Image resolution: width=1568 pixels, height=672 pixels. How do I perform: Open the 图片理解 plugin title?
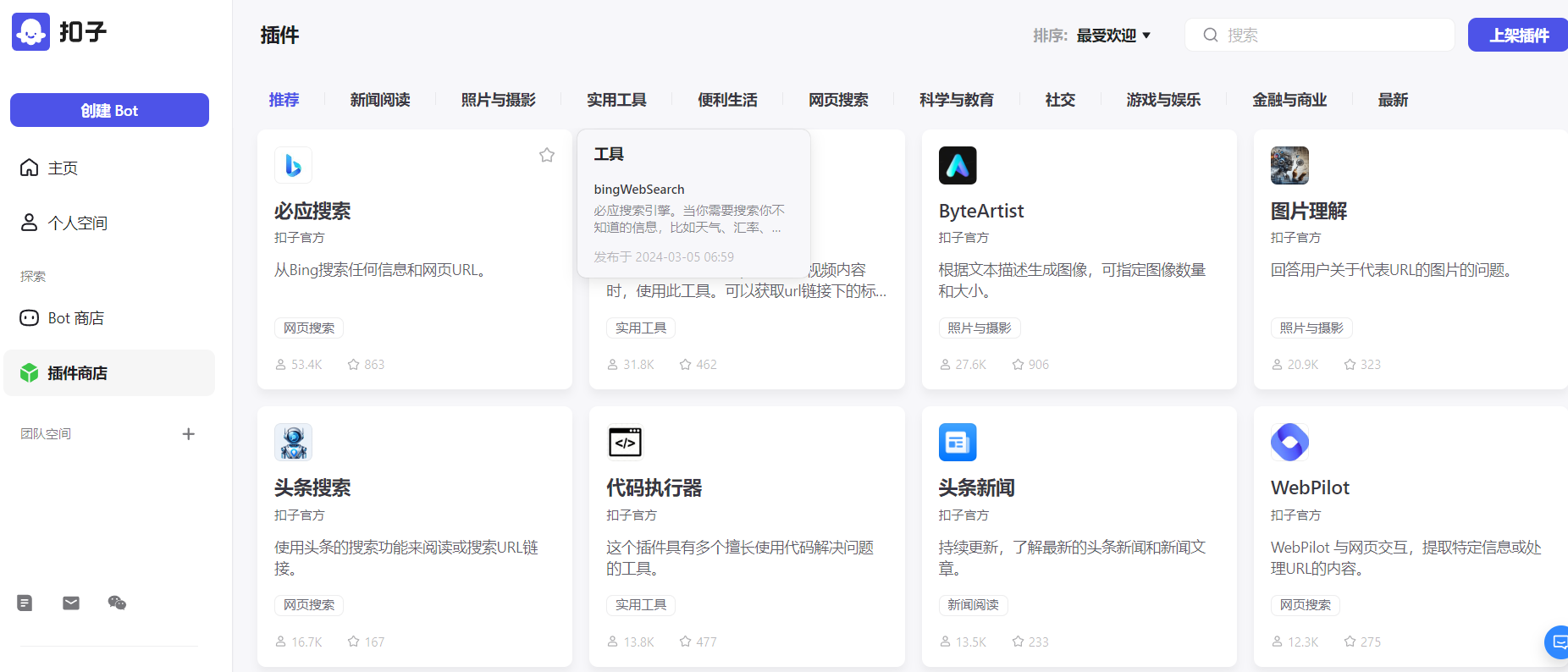tap(1309, 211)
